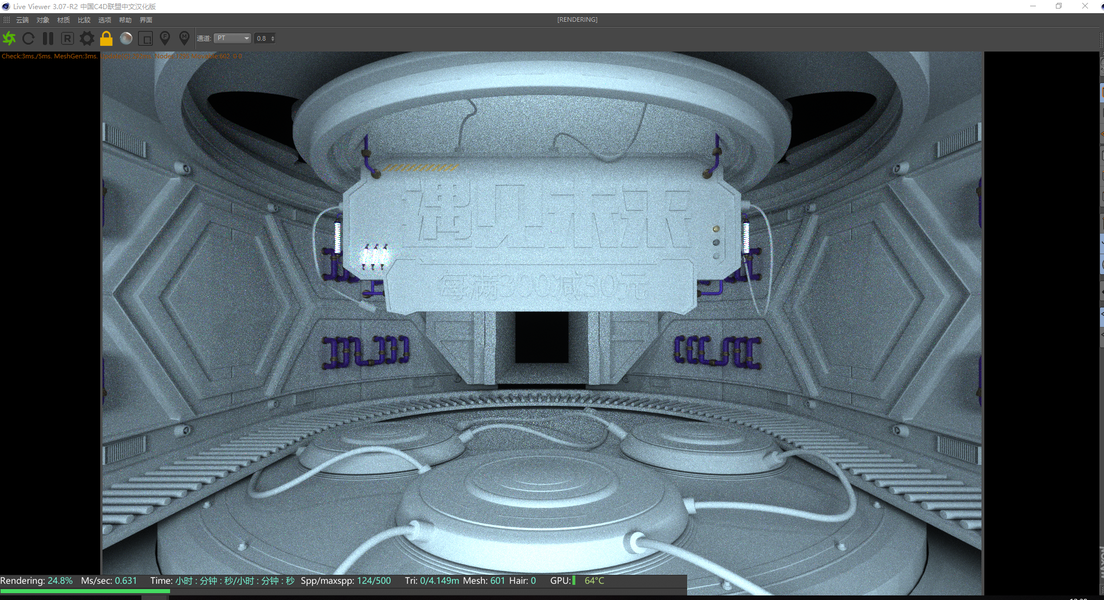
Task: Click the Rendering 24.8% status text
Action: [x=37, y=581]
